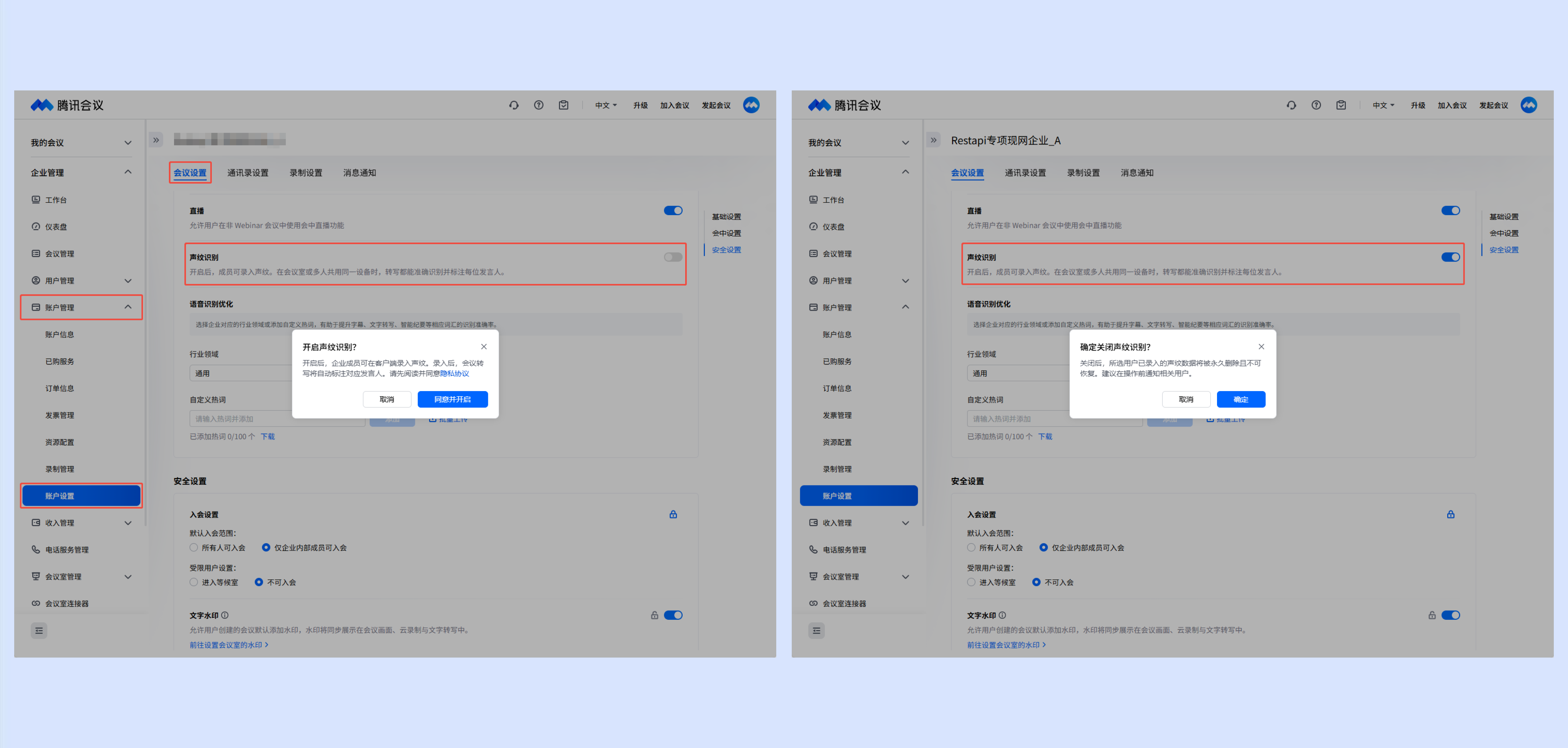
Task: Click the lock icon beside 入会设置 in left window
Action: coord(673,514)
